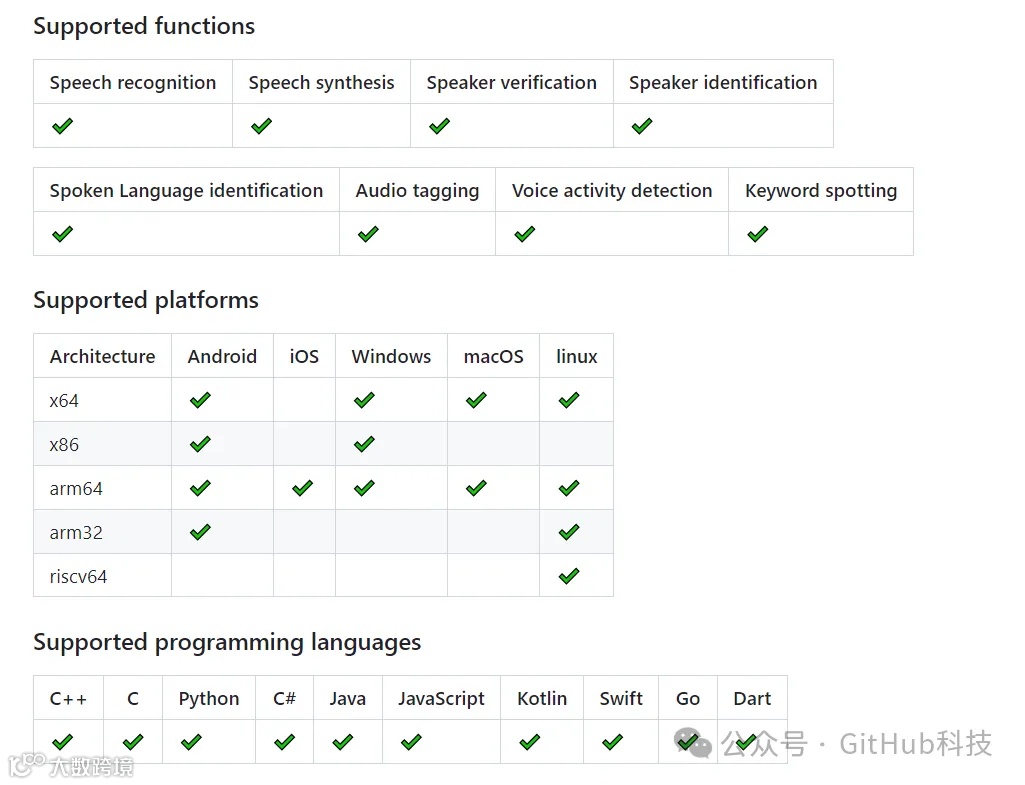1025x785 pixels.
Task: Click the checkmark under Speaker identification
Action: pyautogui.click(x=642, y=126)
